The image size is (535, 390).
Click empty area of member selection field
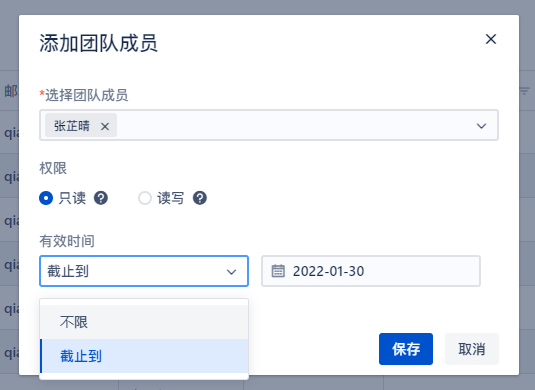293,125
